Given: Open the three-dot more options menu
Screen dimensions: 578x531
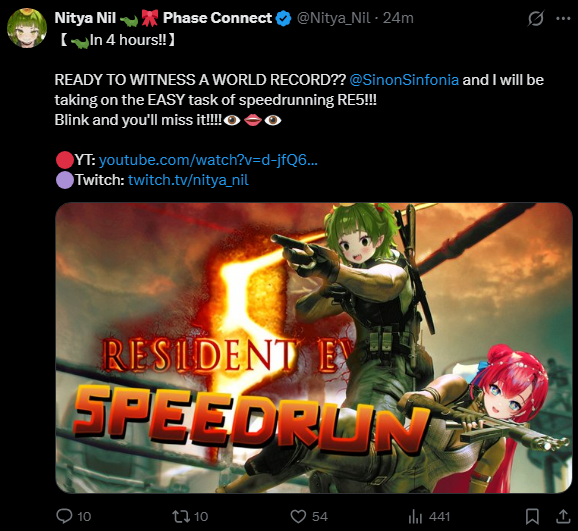Looking at the screenshot, I should click(x=563, y=18).
